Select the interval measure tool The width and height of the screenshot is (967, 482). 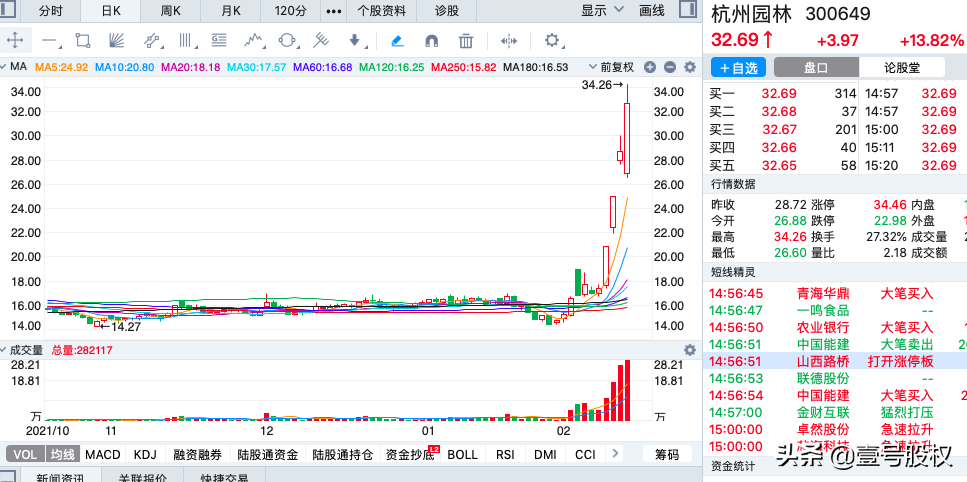click(509, 41)
